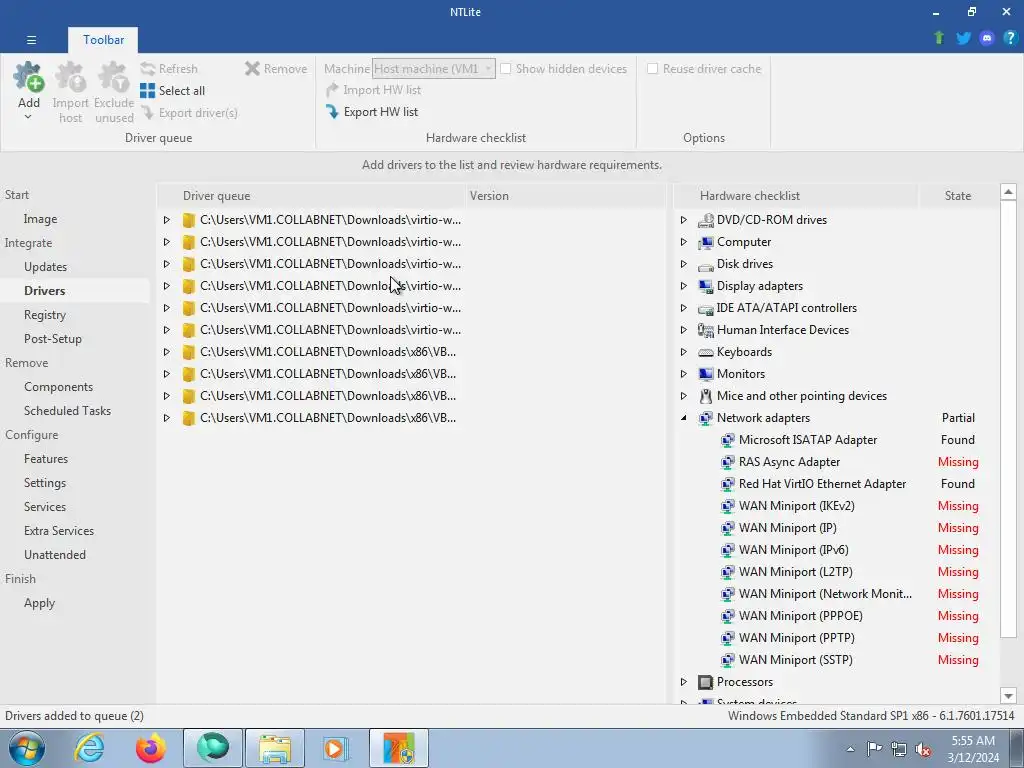Show hidden tray icons arrow
The height and width of the screenshot is (768, 1024).
click(850, 749)
